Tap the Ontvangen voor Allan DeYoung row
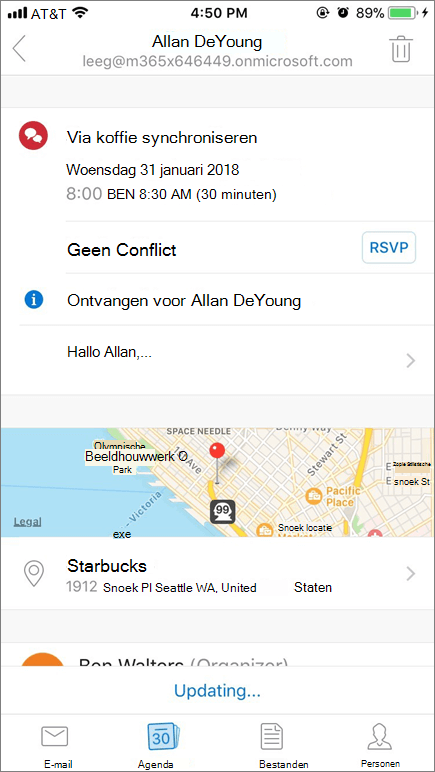 click(226, 299)
